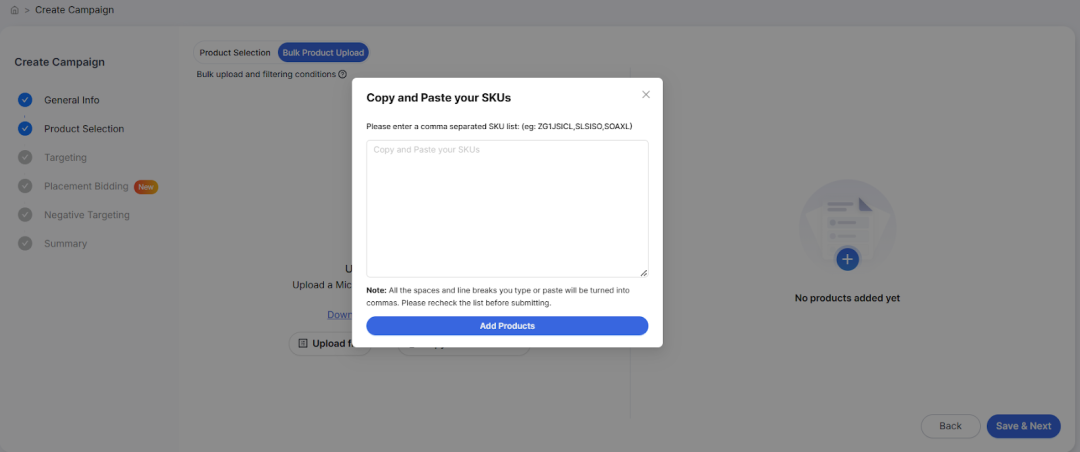Click the Targeting step circle icon

(25, 158)
